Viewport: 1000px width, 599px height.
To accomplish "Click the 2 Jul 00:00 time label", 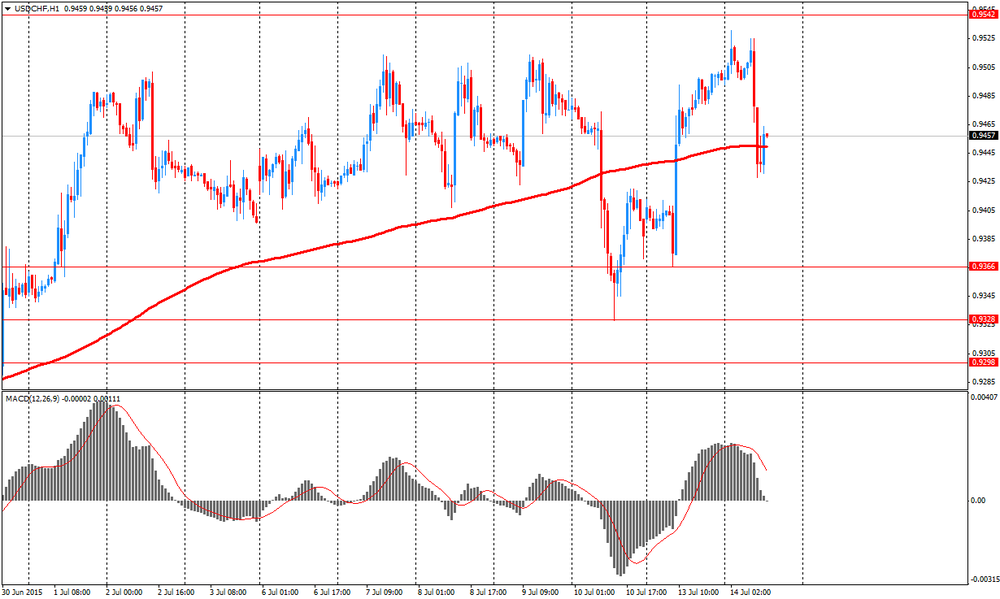I will [x=124, y=592].
